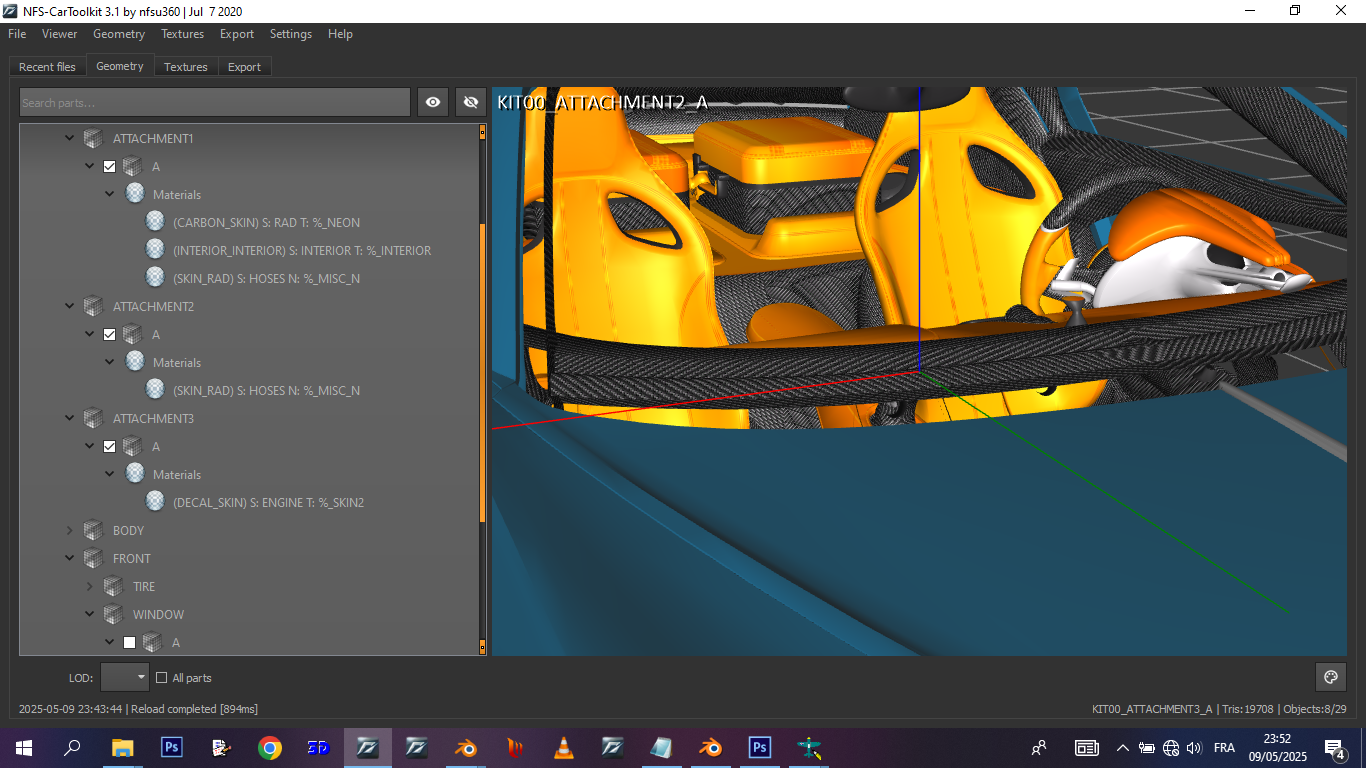Screen dimensions: 1366x768
Task: Switch to the Textures tab
Action: tap(186, 67)
